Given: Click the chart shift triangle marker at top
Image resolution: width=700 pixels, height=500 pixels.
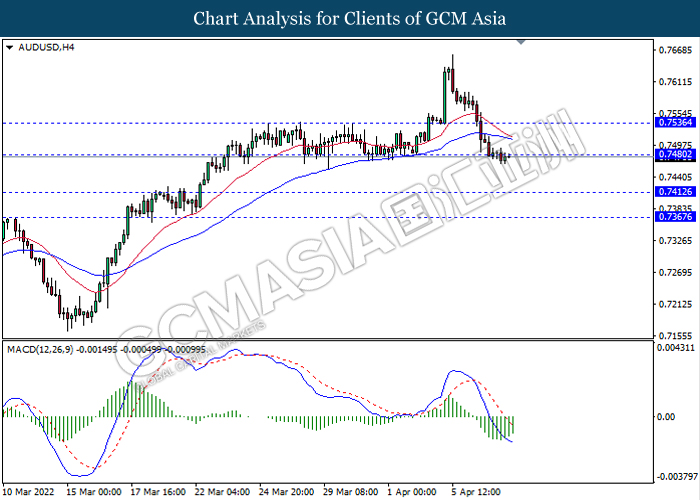Looking at the screenshot, I should pos(521,42).
